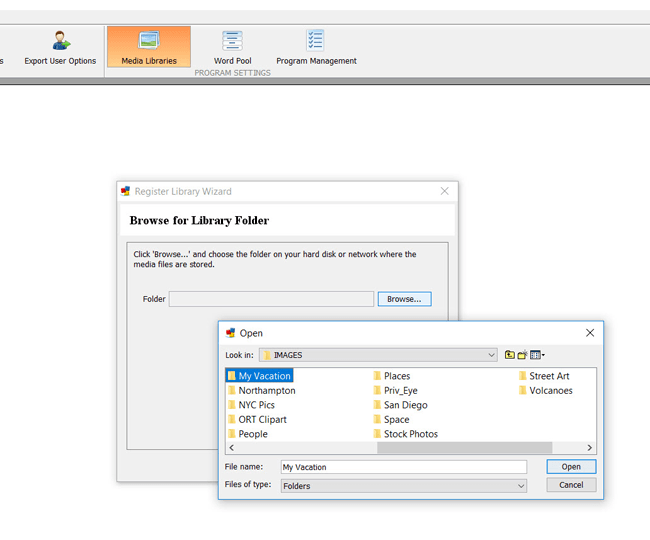Go up one folder level
This screenshot has height=540, width=650.
(x=510, y=355)
